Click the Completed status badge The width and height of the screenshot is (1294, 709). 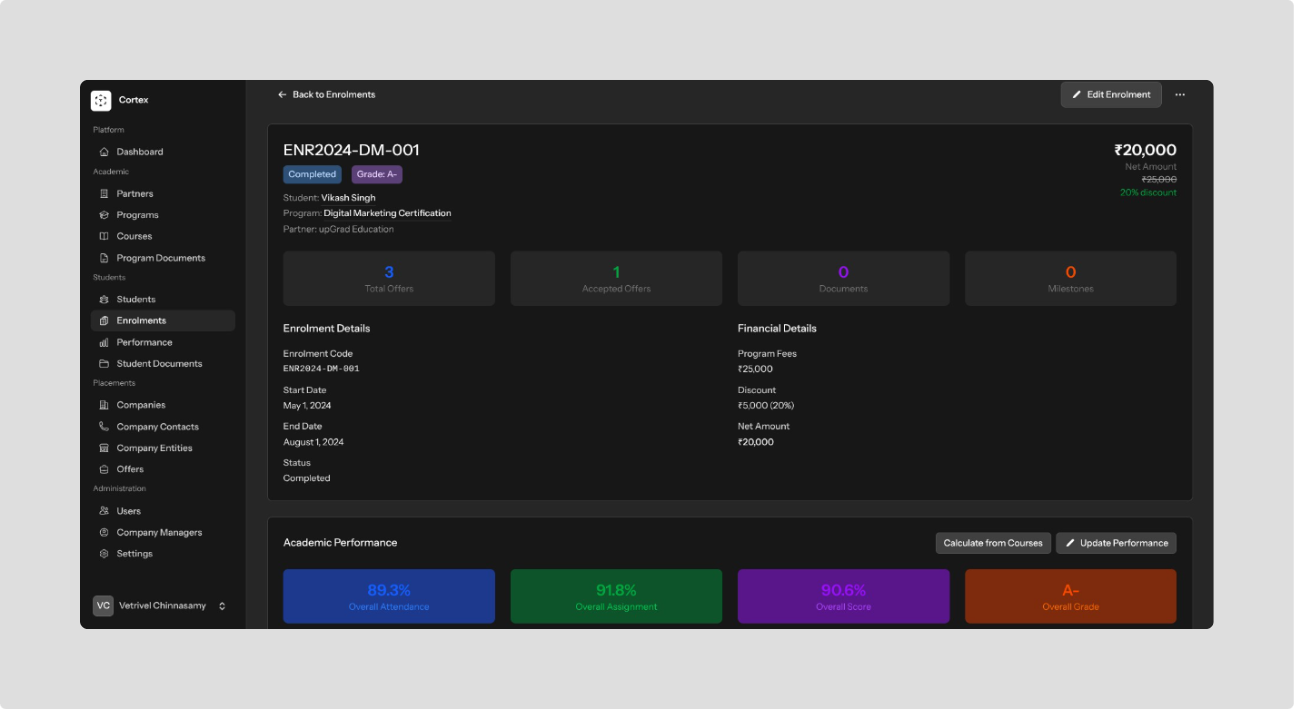(312, 174)
